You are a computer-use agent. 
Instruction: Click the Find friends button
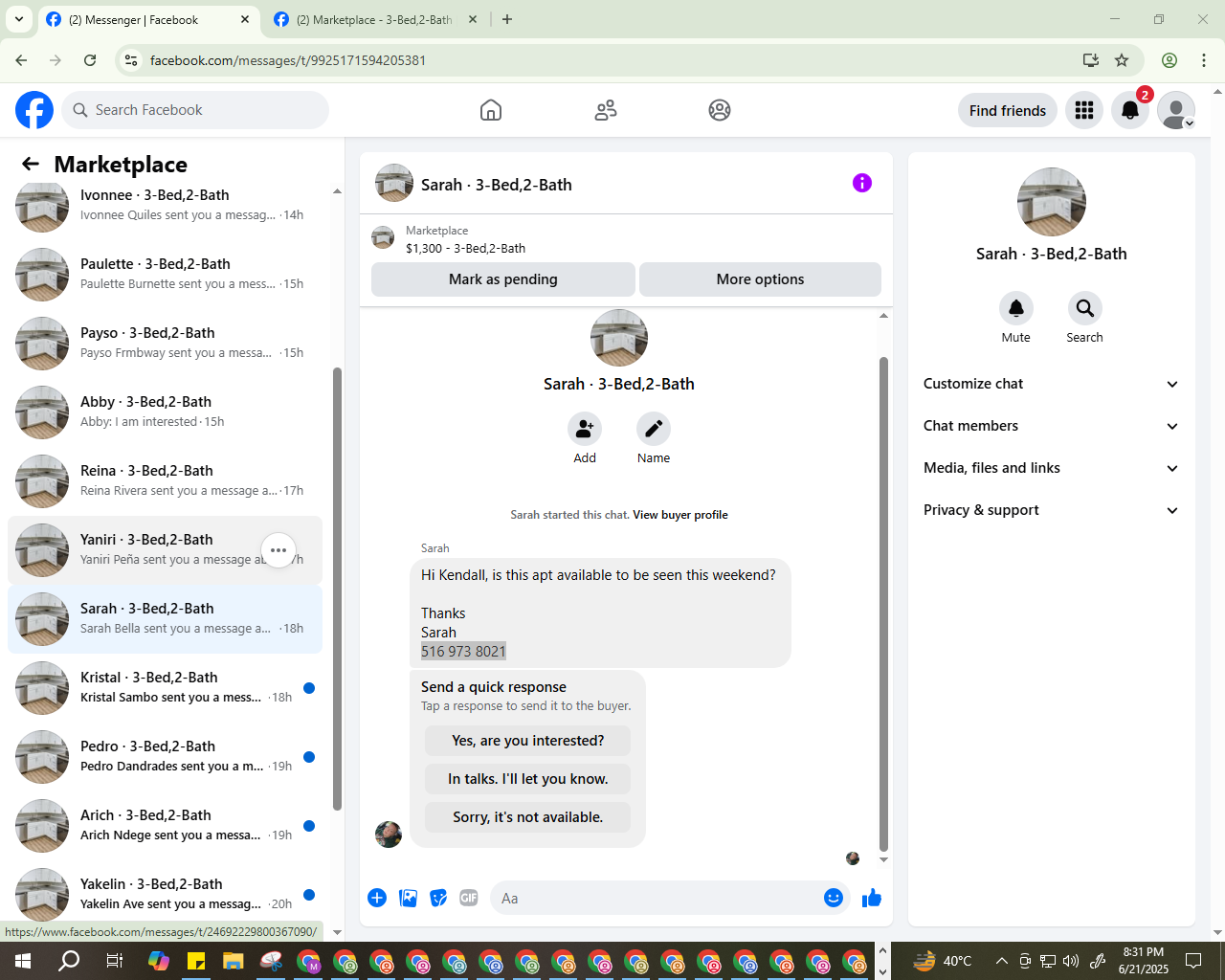coord(1008,110)
